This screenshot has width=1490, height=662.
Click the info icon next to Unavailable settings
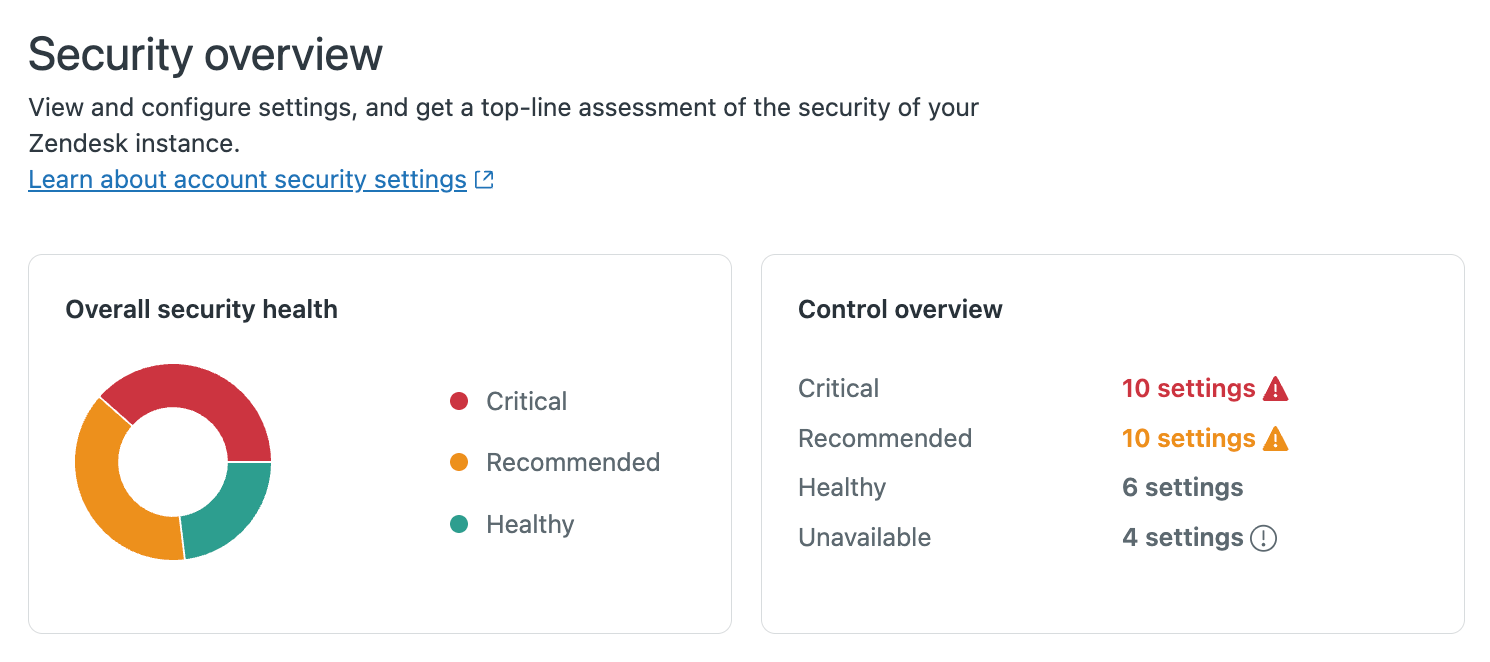coord(1262,537)
